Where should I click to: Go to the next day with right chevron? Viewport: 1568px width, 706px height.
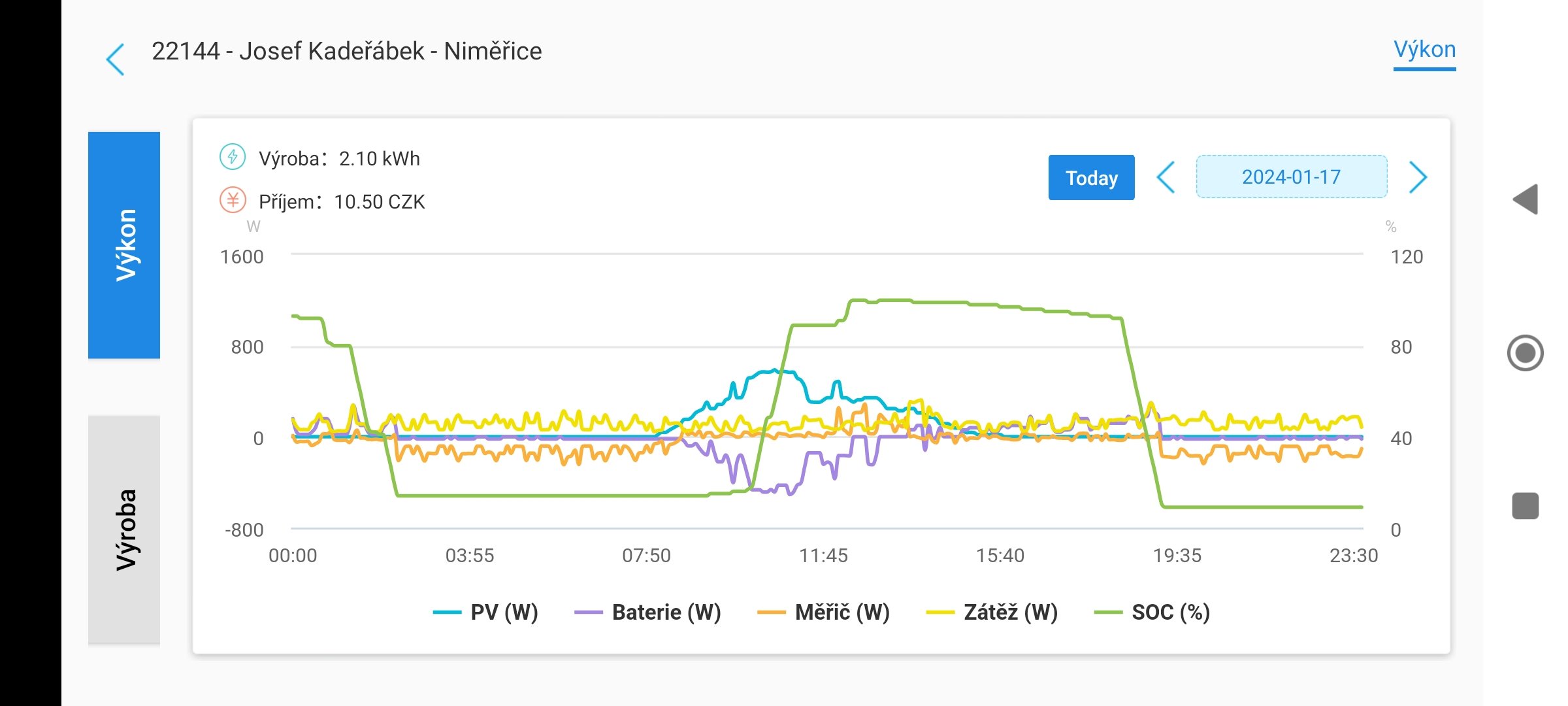point(1418,177)
